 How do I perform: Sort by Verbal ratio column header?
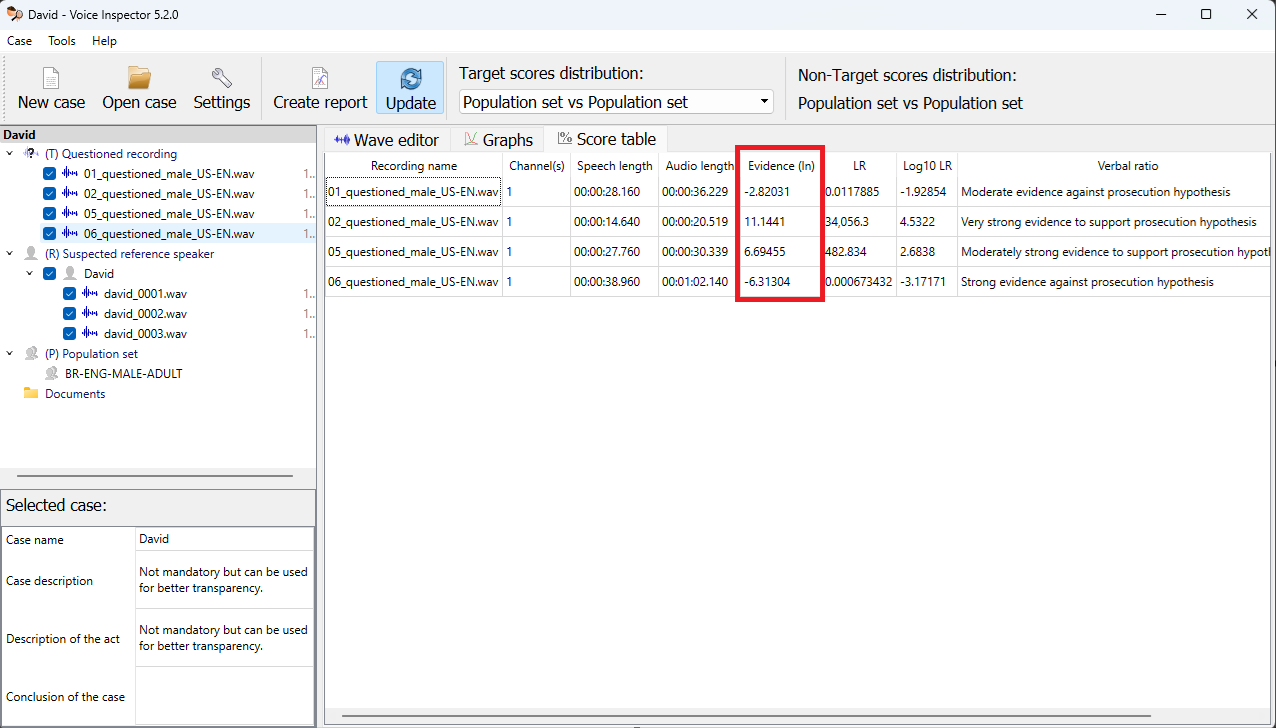tap(1113, 166)
